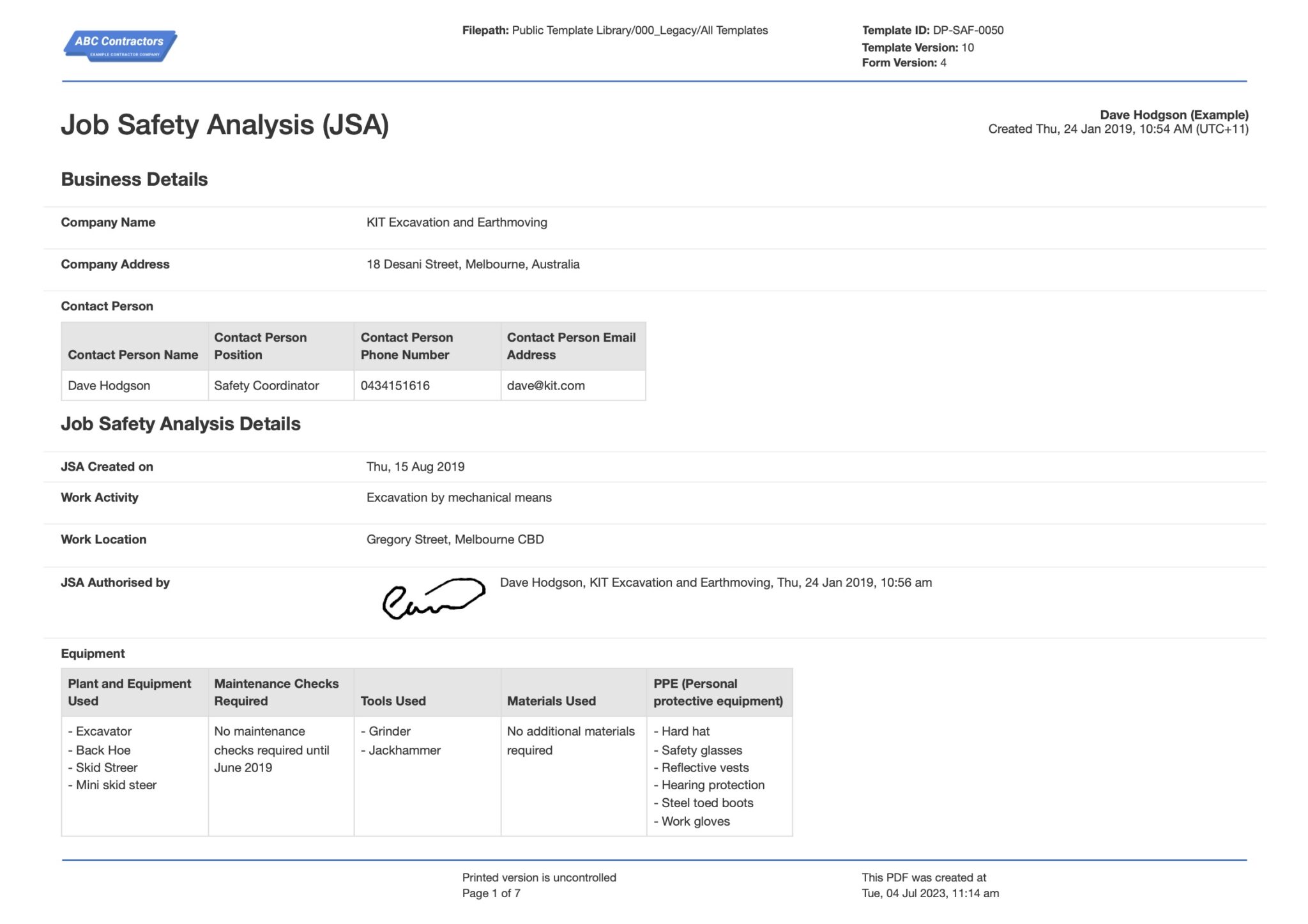Click the Job Safety Analysis Details heading

180,424
